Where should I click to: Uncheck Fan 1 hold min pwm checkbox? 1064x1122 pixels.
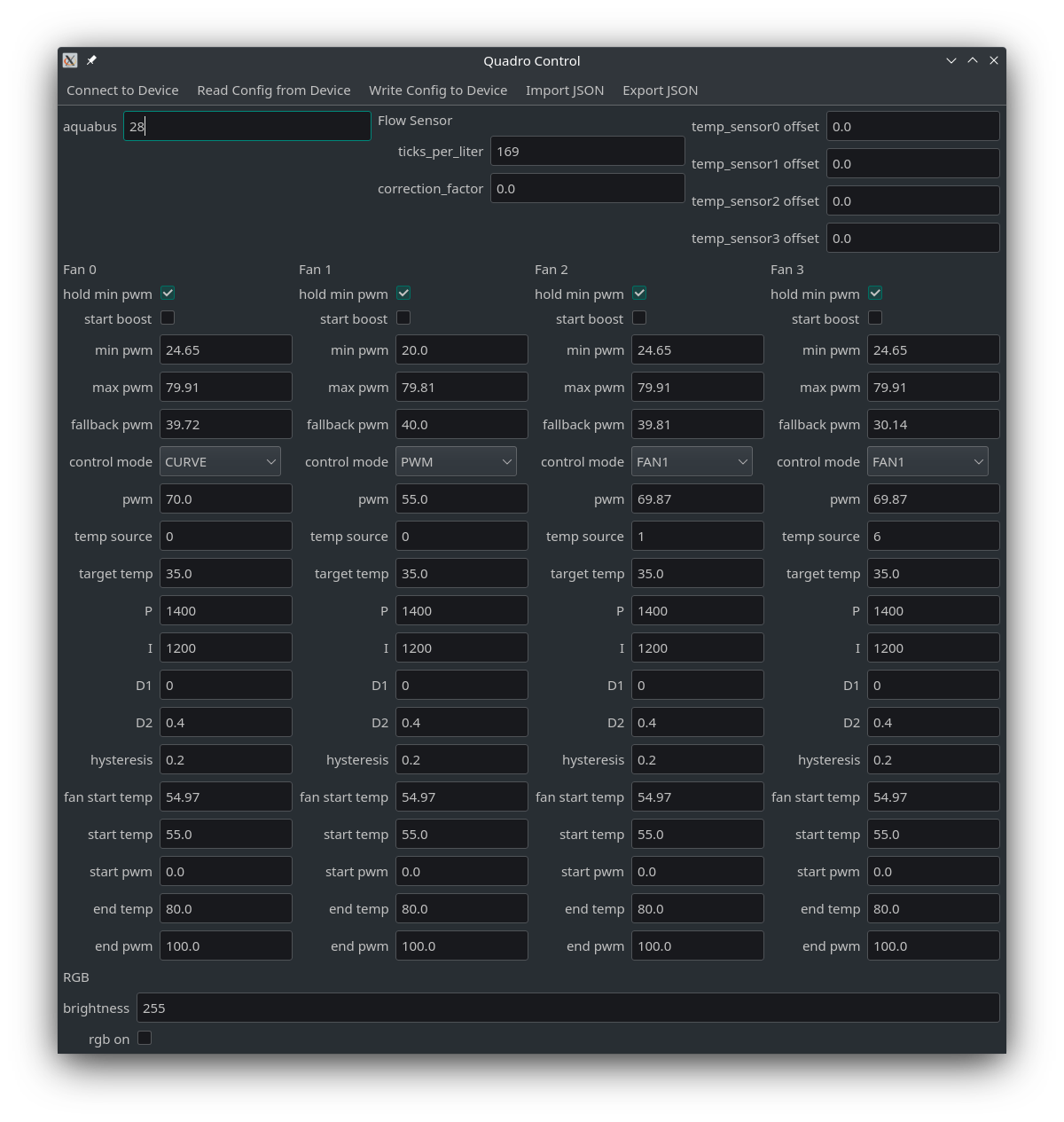click(403, 293)
